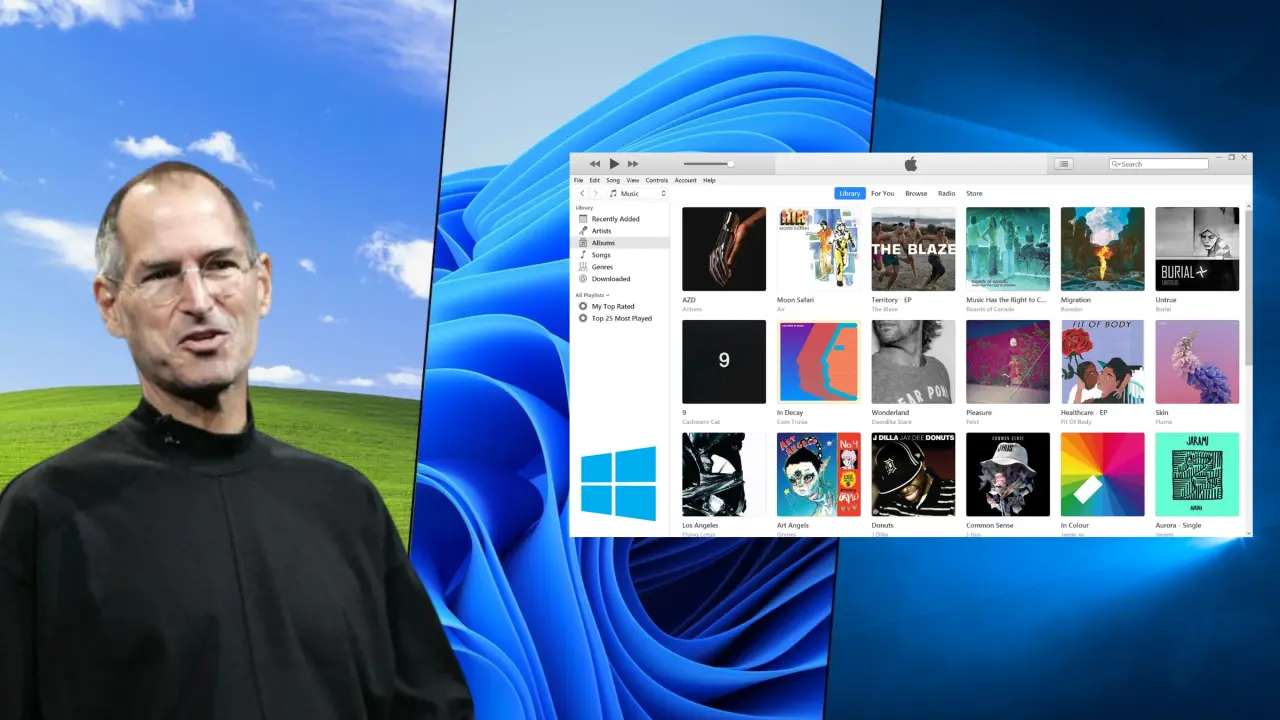Screen dimensions: 1280x720
Task: Click the volume slider knob
Action: click(x=731, y=164)
